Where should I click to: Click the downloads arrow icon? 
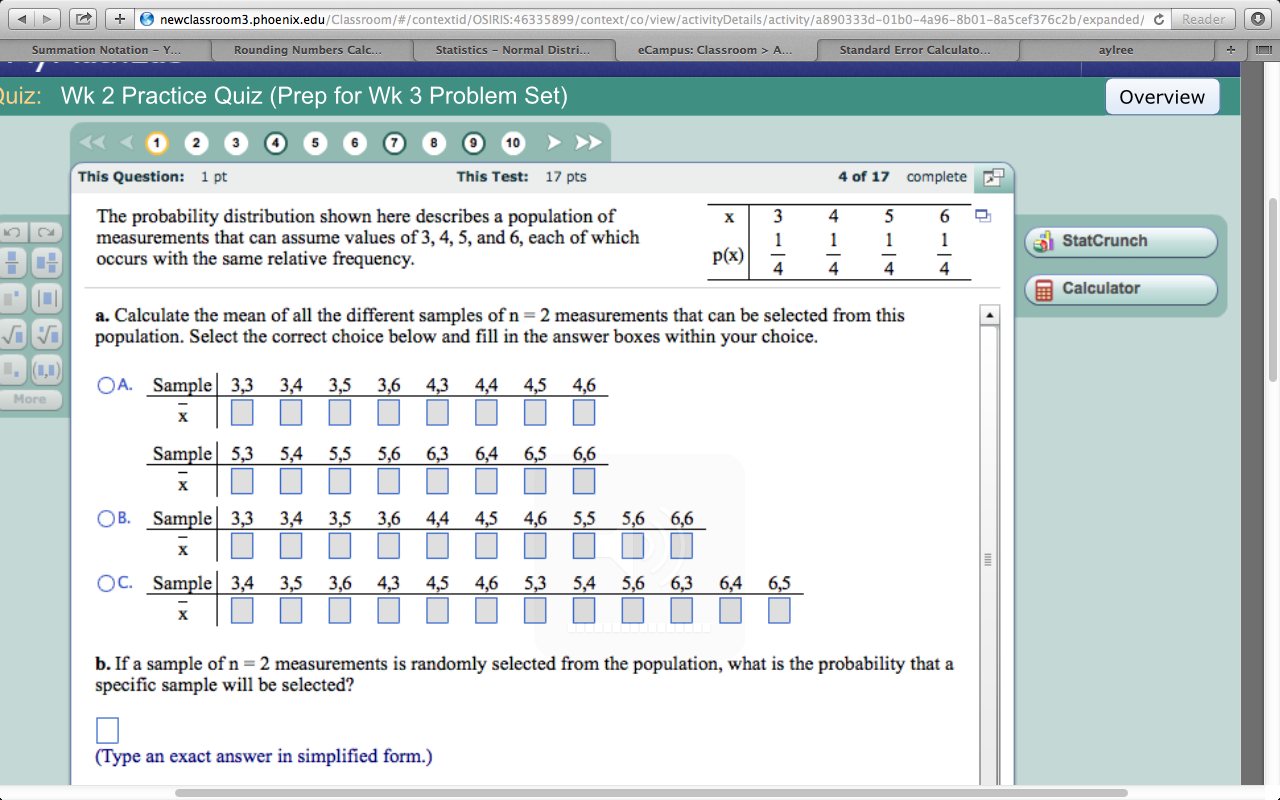point(1259,19)
